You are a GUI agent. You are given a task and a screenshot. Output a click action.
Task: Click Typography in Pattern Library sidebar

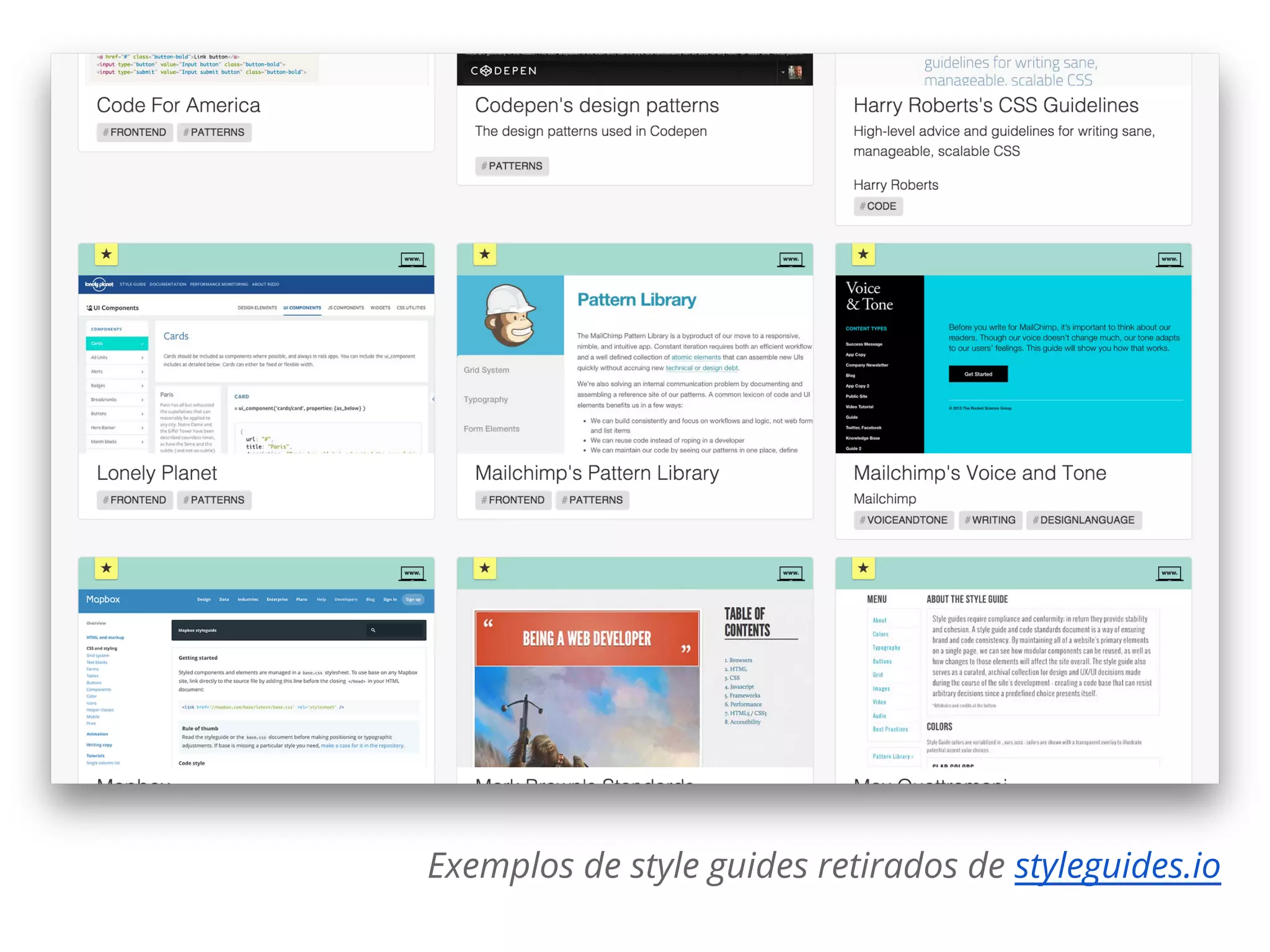tap(486, 399)
